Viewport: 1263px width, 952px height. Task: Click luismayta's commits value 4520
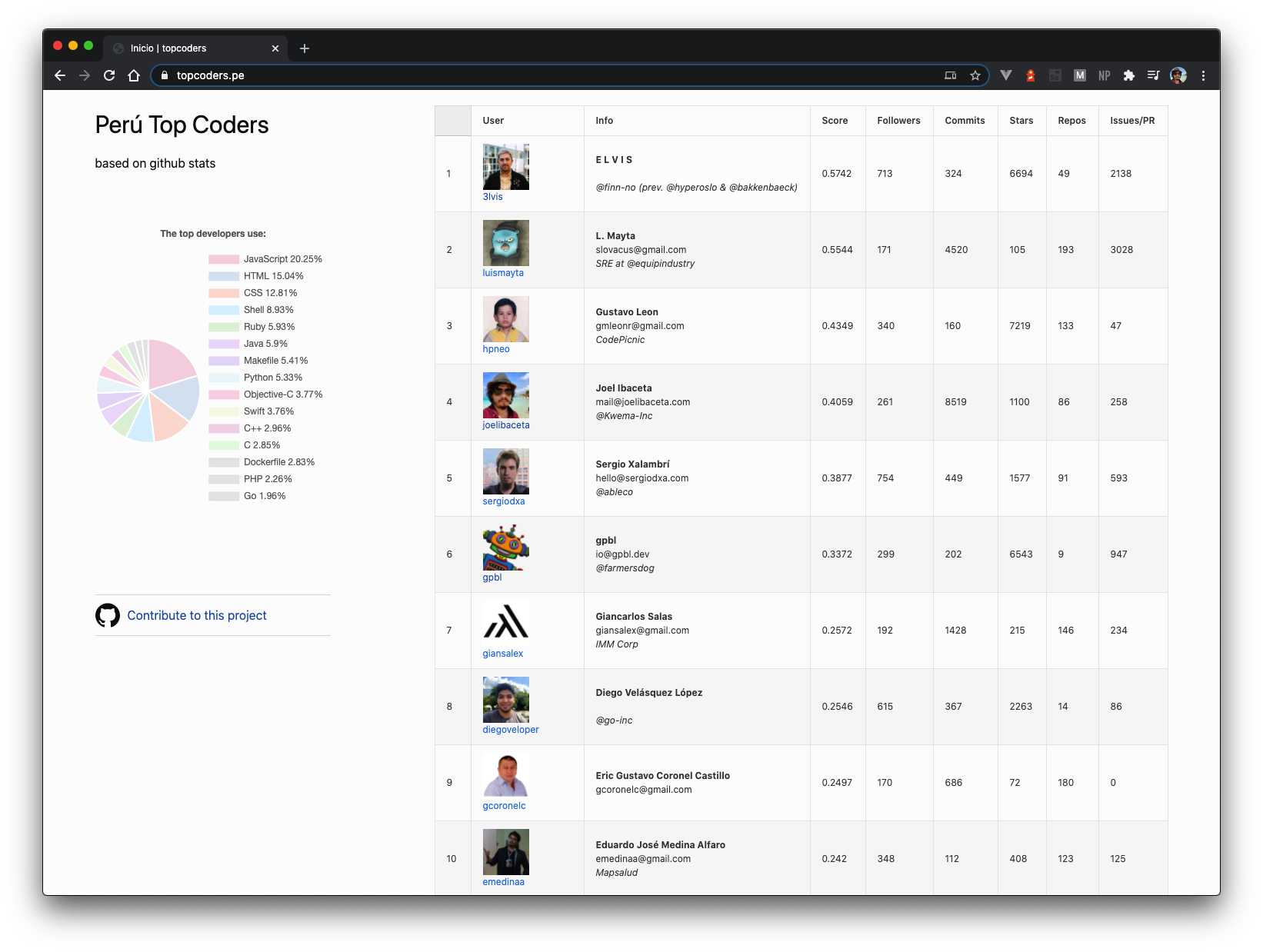[956, 250]
